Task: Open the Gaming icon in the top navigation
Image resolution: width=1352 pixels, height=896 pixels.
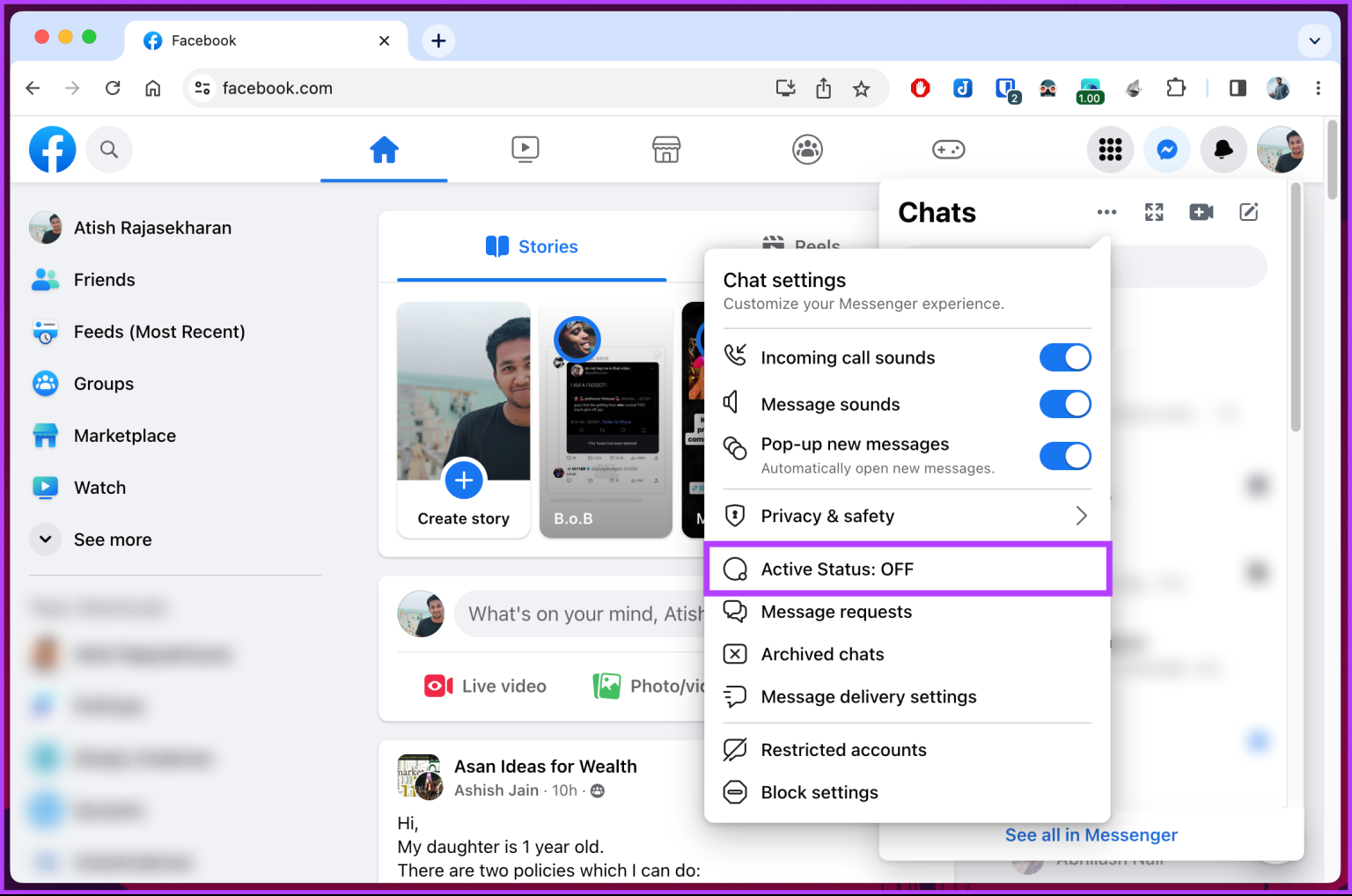Action: (949, 150)
